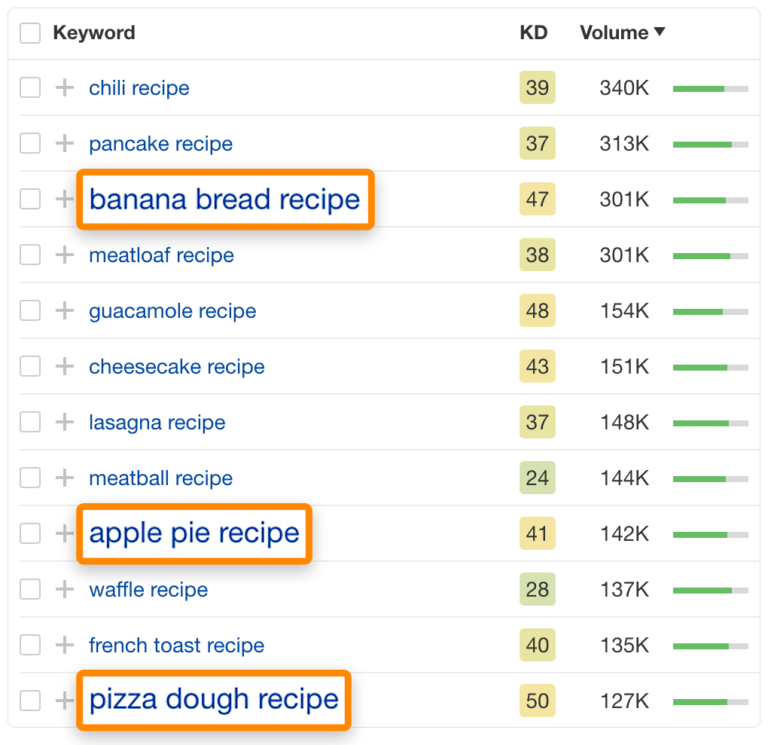Image resolution: width=768 pixels, height=745 pixels.
Task: Click the plus icon beside chili recipe
Action: coord(64,88)
